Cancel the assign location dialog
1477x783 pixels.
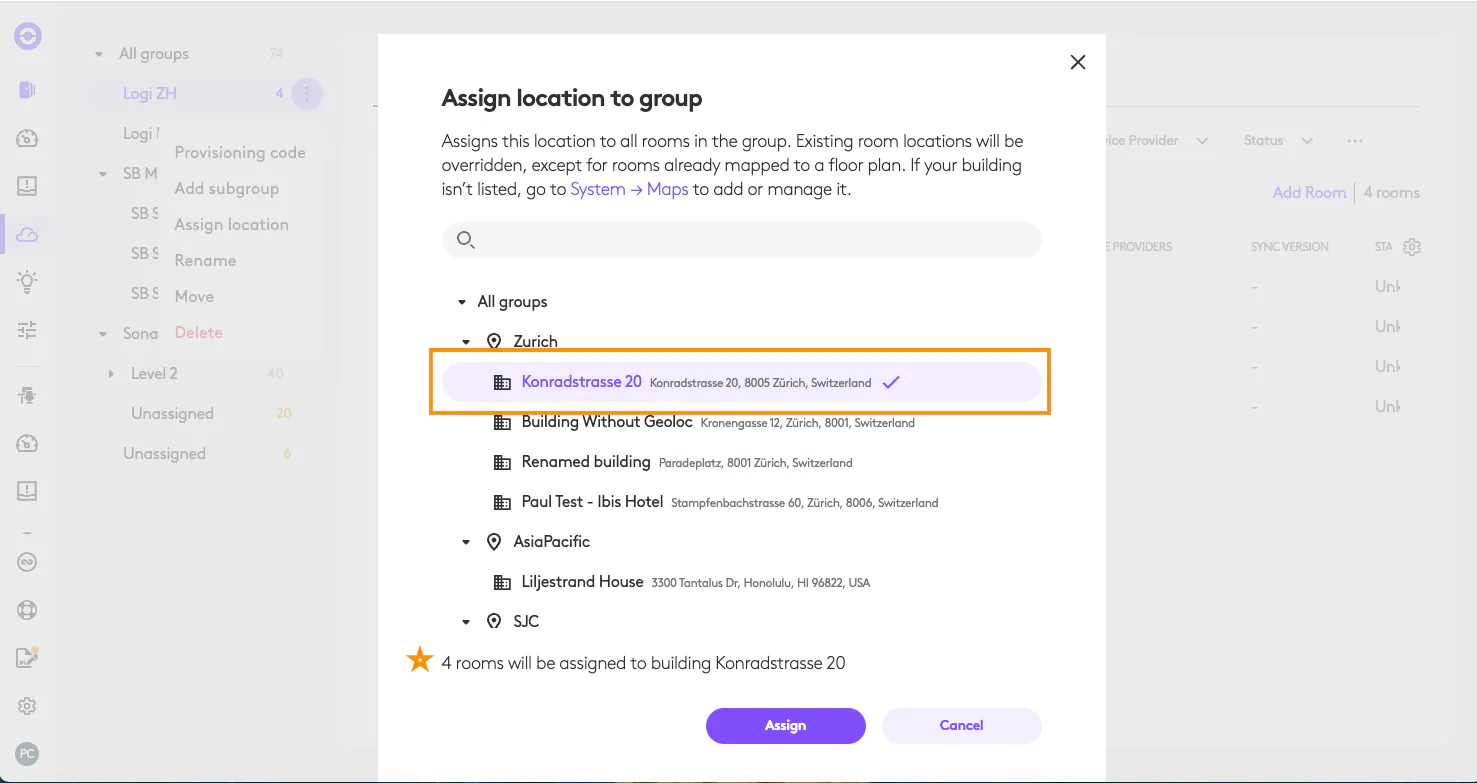coord(961,726)
